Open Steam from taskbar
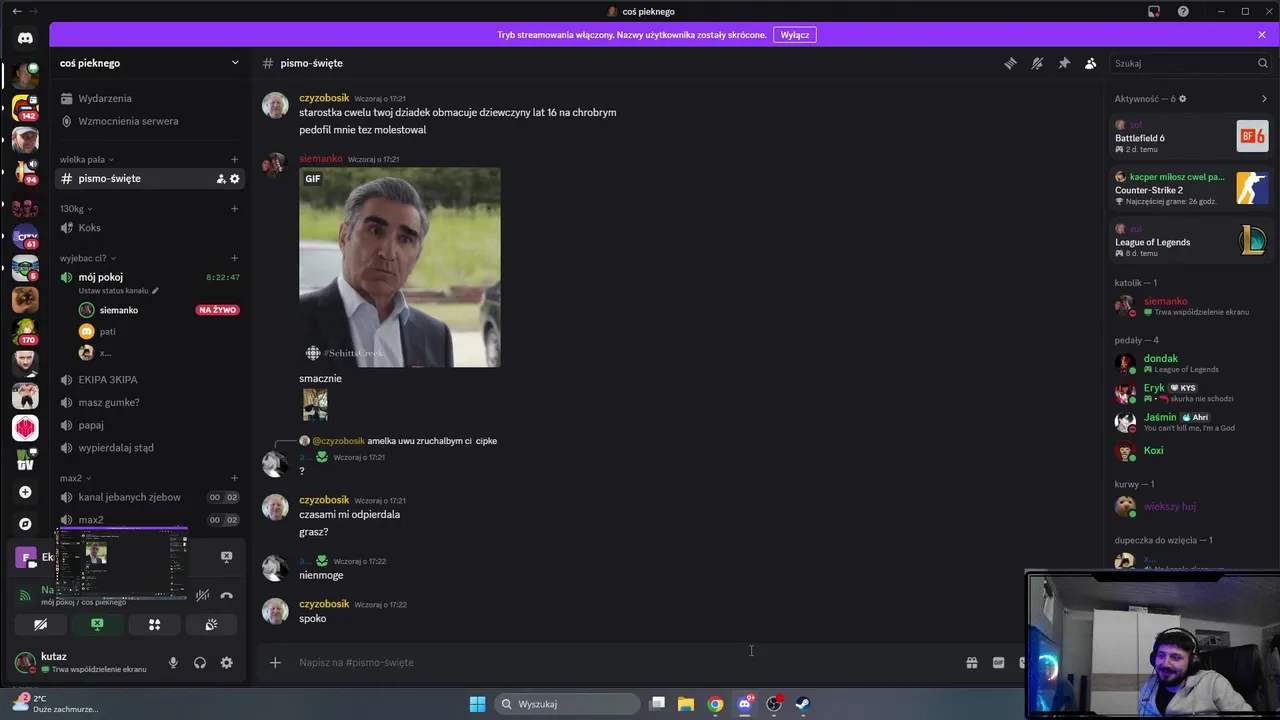 point(802,704)
